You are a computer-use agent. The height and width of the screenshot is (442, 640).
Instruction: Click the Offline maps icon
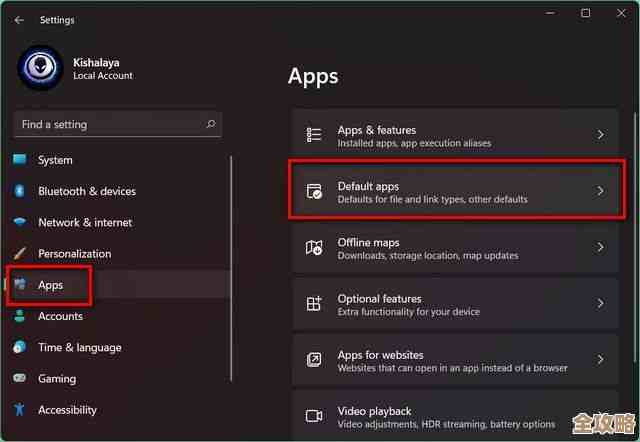pyautogui.click(x=314, y=247)
